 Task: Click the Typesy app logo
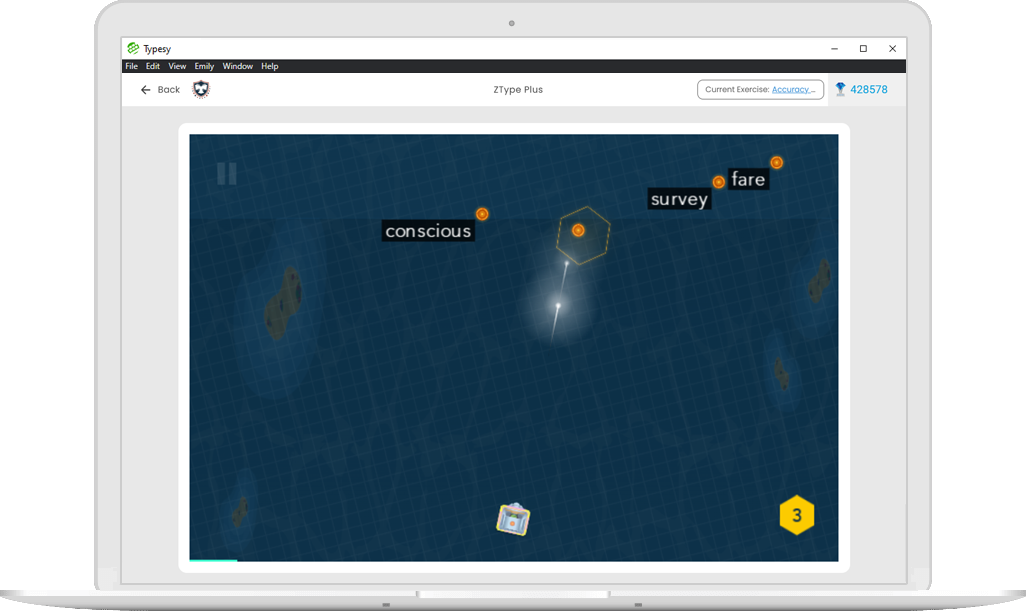133,48
